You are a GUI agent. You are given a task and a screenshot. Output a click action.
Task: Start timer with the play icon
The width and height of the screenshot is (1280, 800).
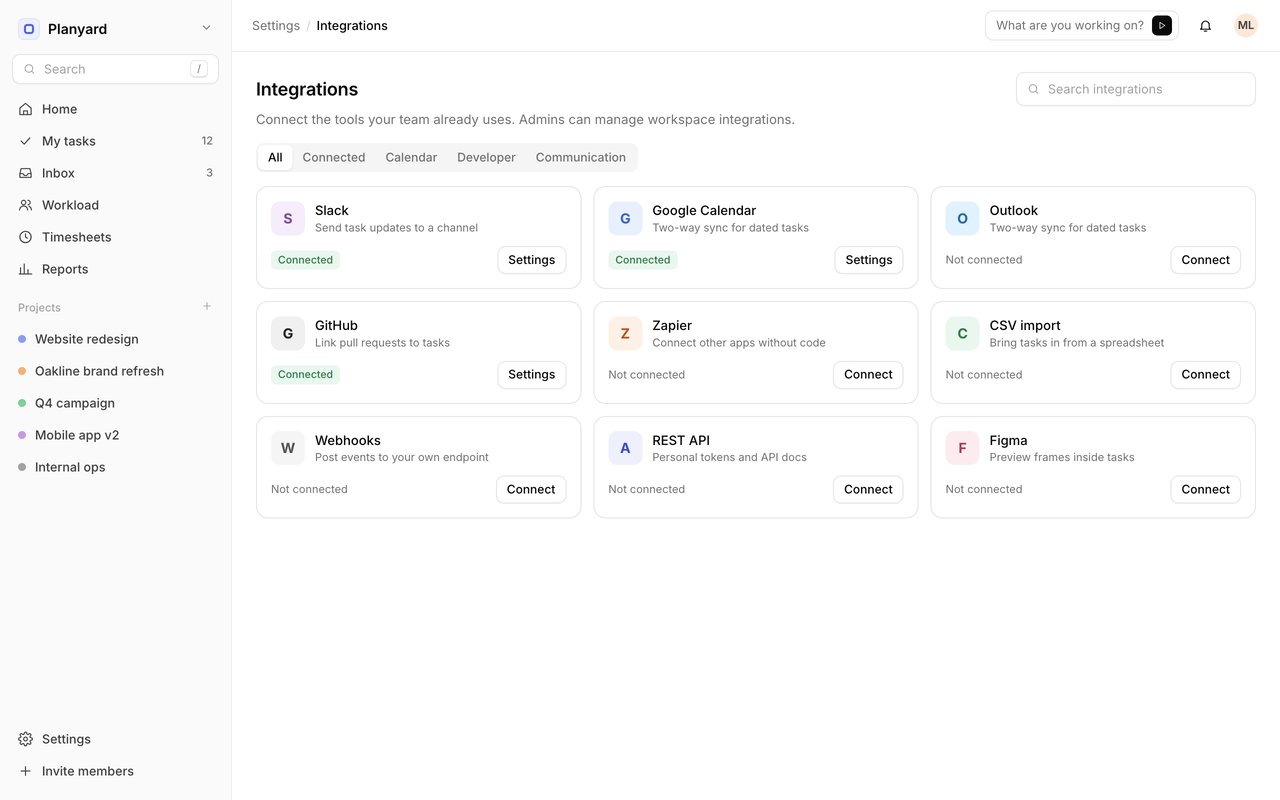tap(1162, 26)
